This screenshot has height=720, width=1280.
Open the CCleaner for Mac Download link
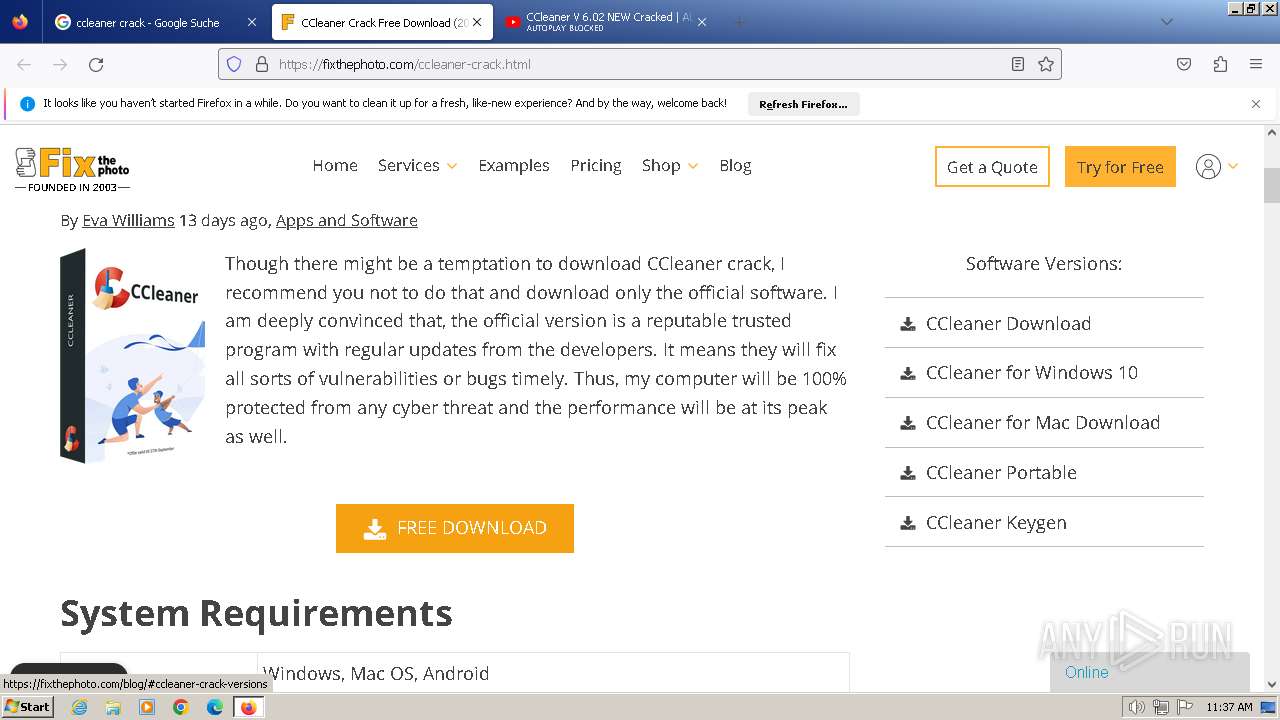click(1043, 423)
